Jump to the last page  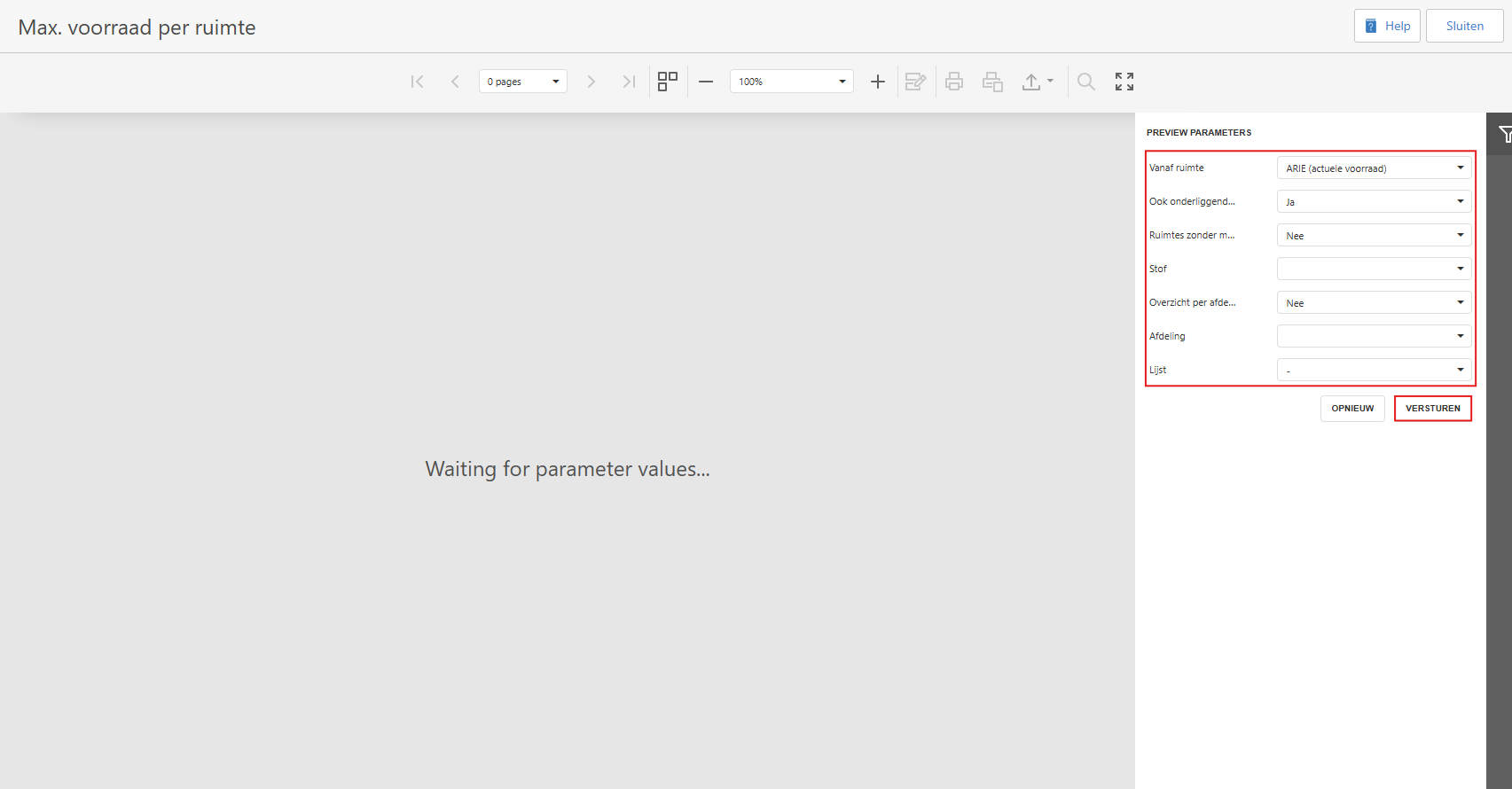pos(629,82)
